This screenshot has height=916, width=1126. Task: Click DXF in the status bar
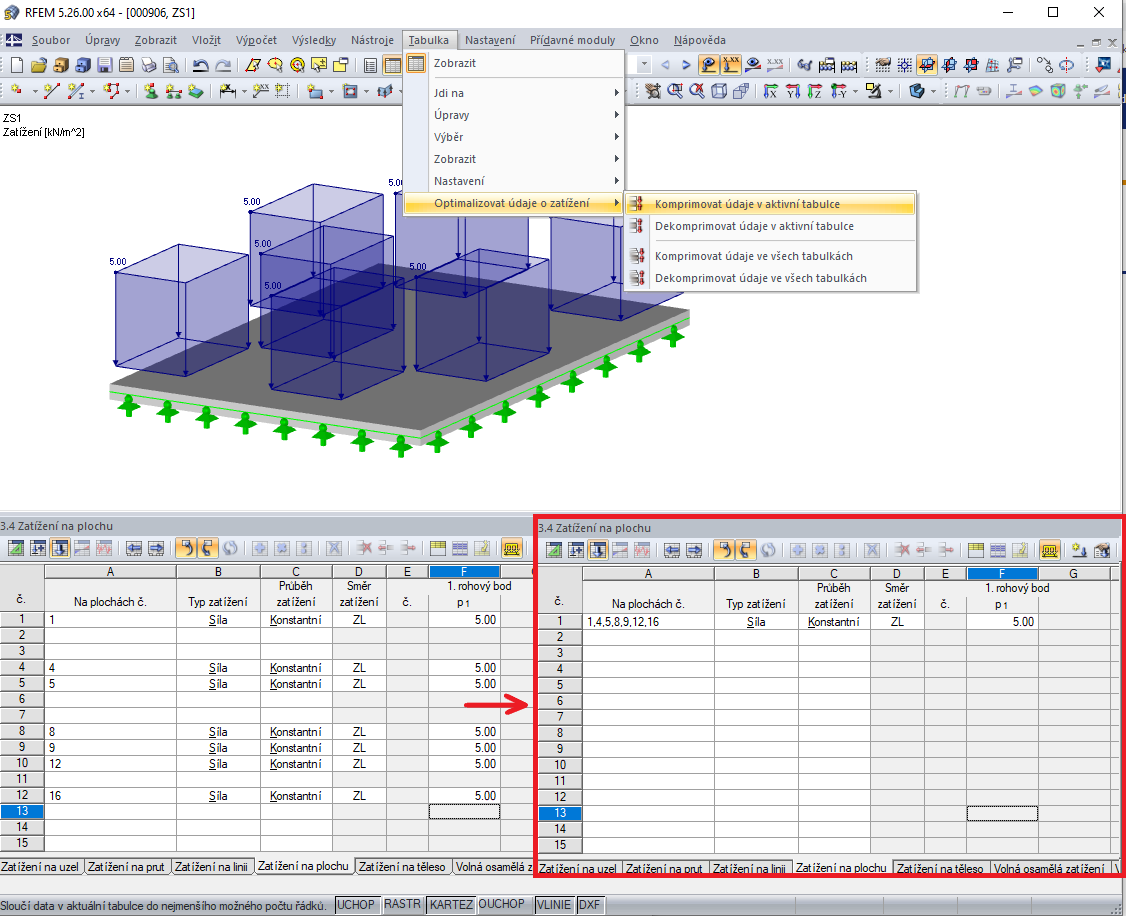[590, 905]
